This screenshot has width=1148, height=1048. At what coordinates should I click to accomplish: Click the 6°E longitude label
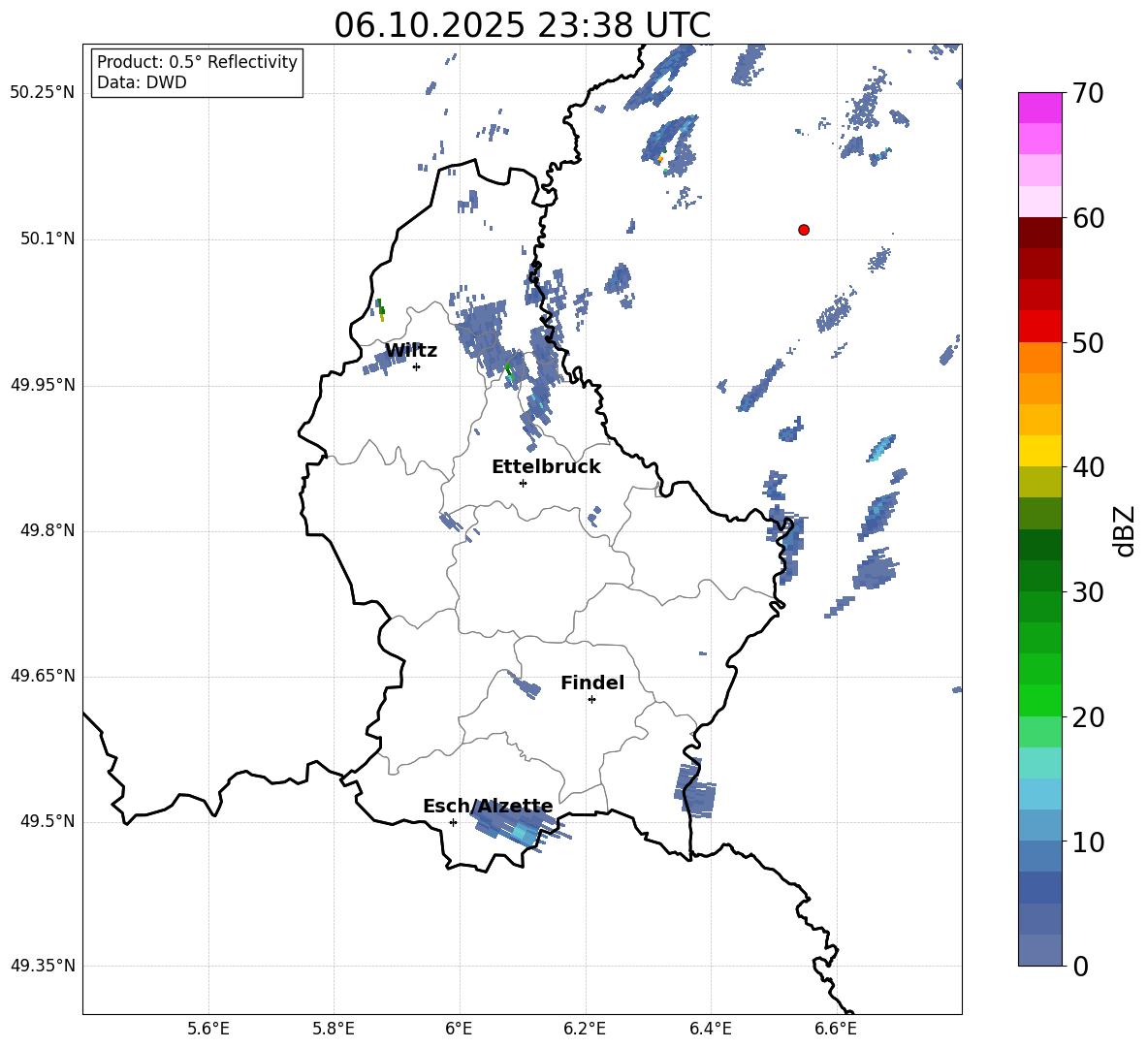pos(459,1029)
